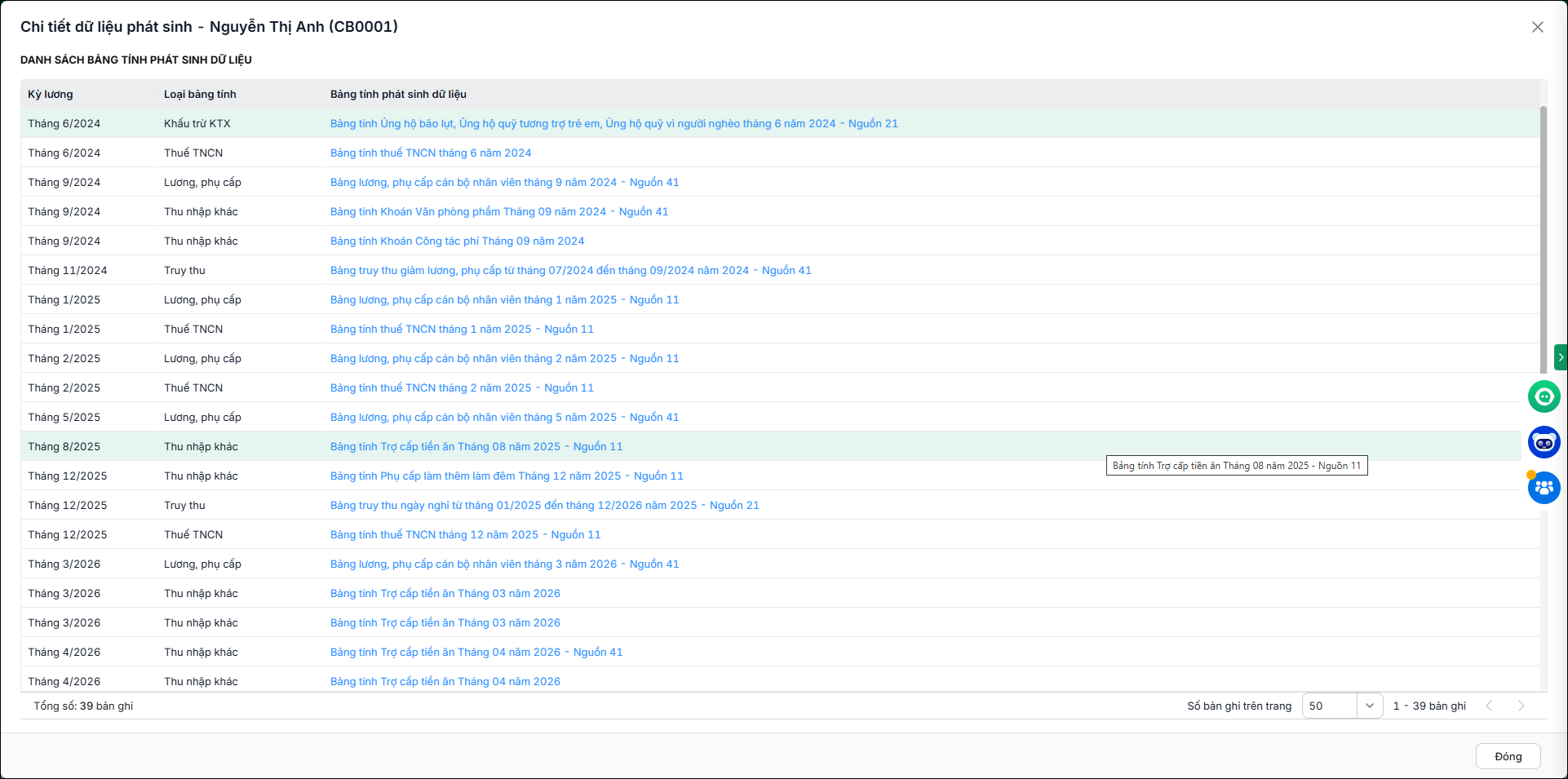The height and width of the screenshot is (779, 1568).
Task: Open Bảng tính Khoán Công tác phí Tháng 09
Action: tap(457, 241)
